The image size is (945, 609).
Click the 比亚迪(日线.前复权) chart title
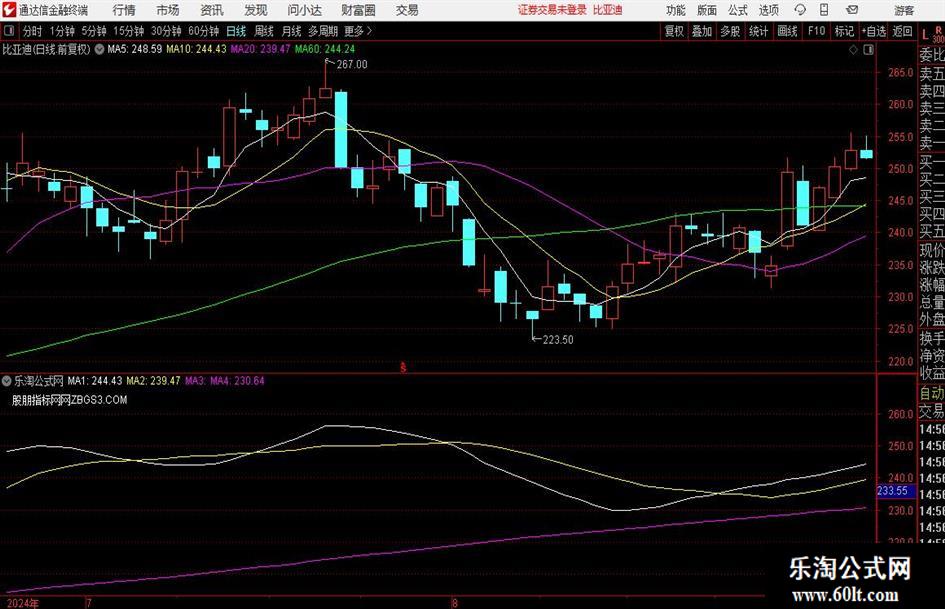pos(46,49)
